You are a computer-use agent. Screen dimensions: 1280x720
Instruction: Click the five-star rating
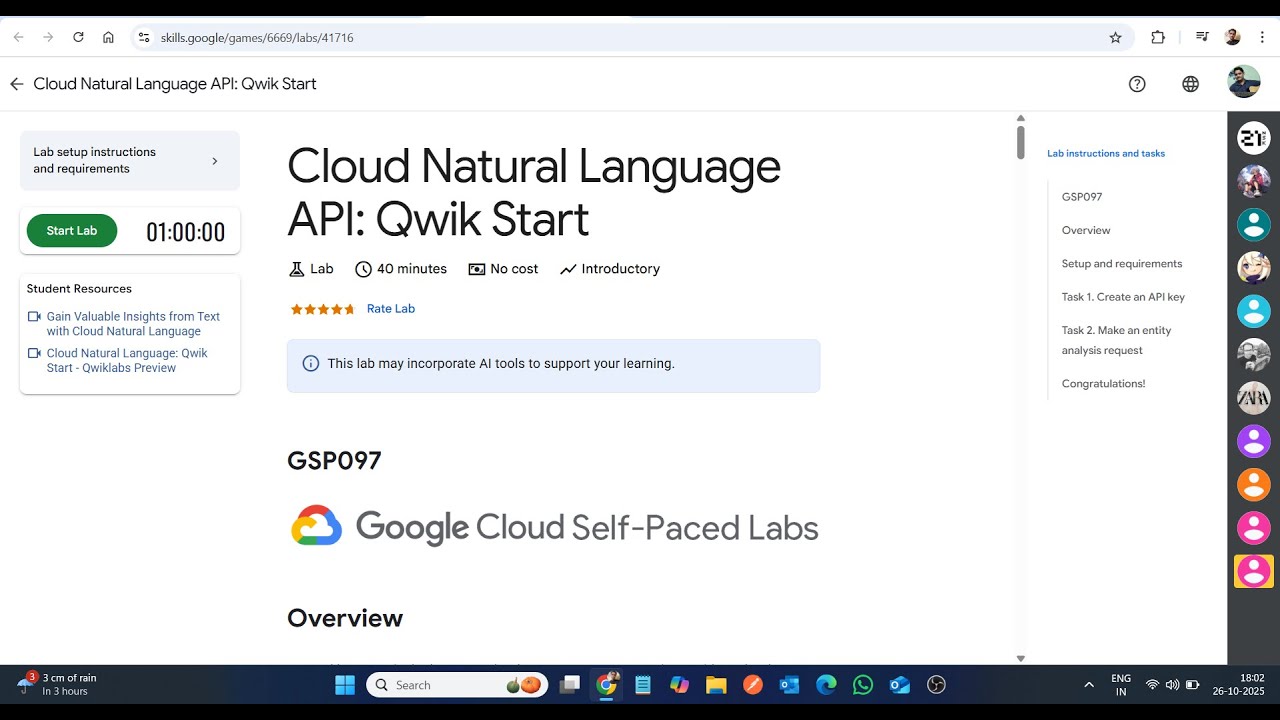point(323,309)
